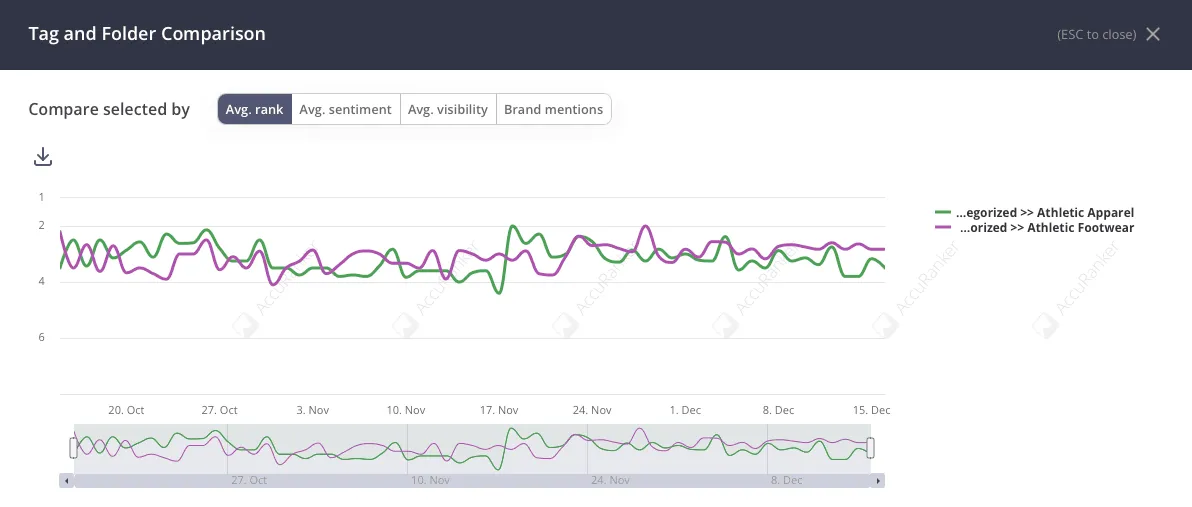Click the purple Athletic Footwear legend line marker

942,228
